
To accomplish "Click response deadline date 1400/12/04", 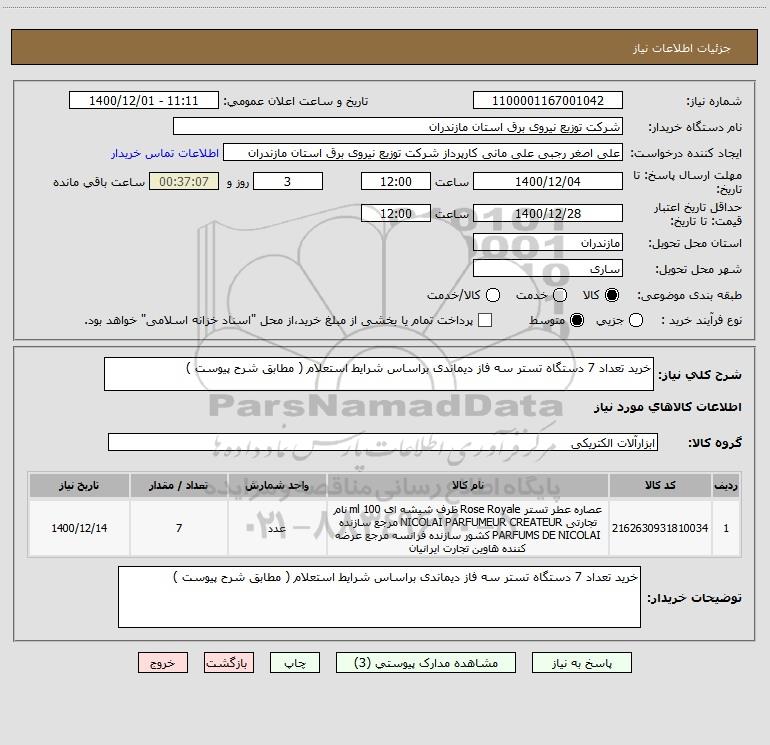I will coord(548,181).
